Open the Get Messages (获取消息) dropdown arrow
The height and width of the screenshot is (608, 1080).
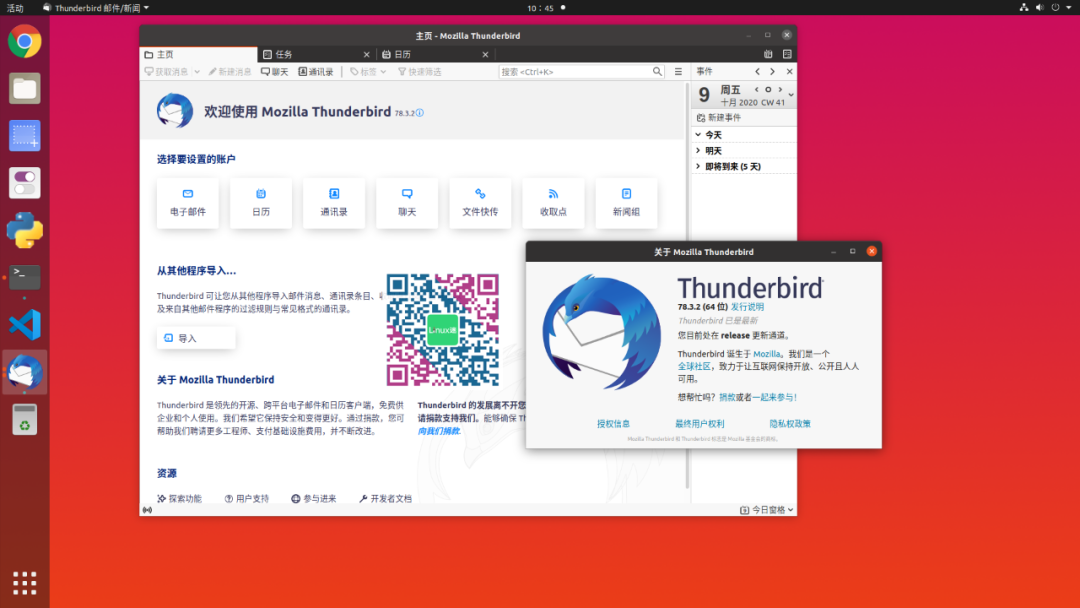[x=197, y=72]
